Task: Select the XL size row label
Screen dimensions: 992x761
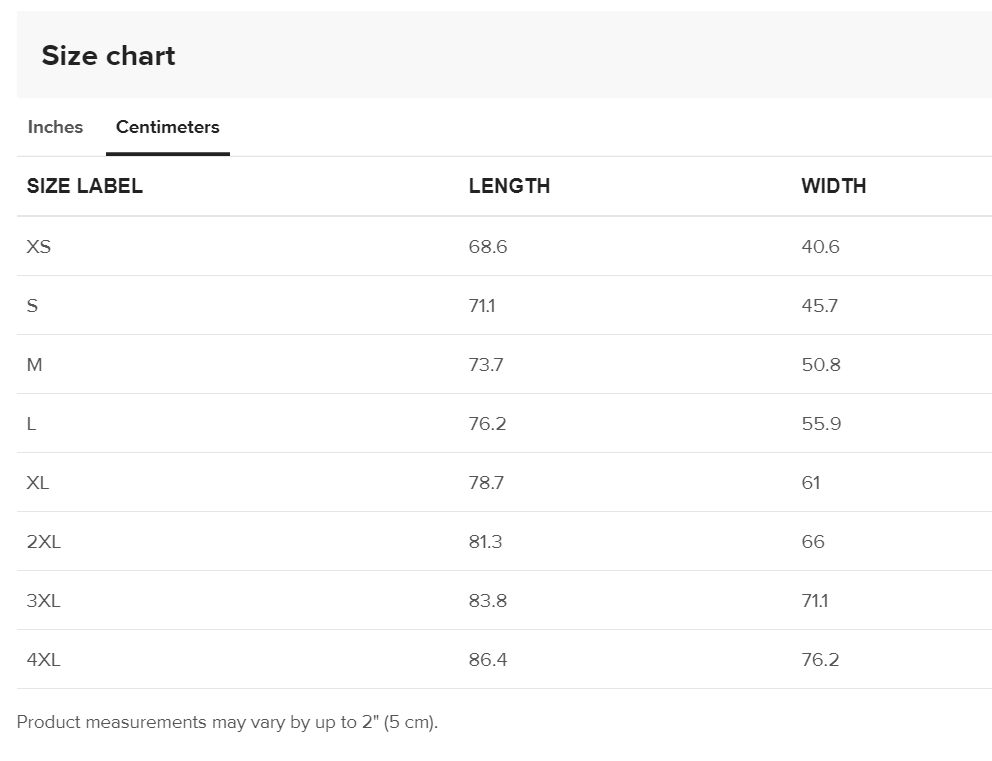Action: [x=38, y=482]
